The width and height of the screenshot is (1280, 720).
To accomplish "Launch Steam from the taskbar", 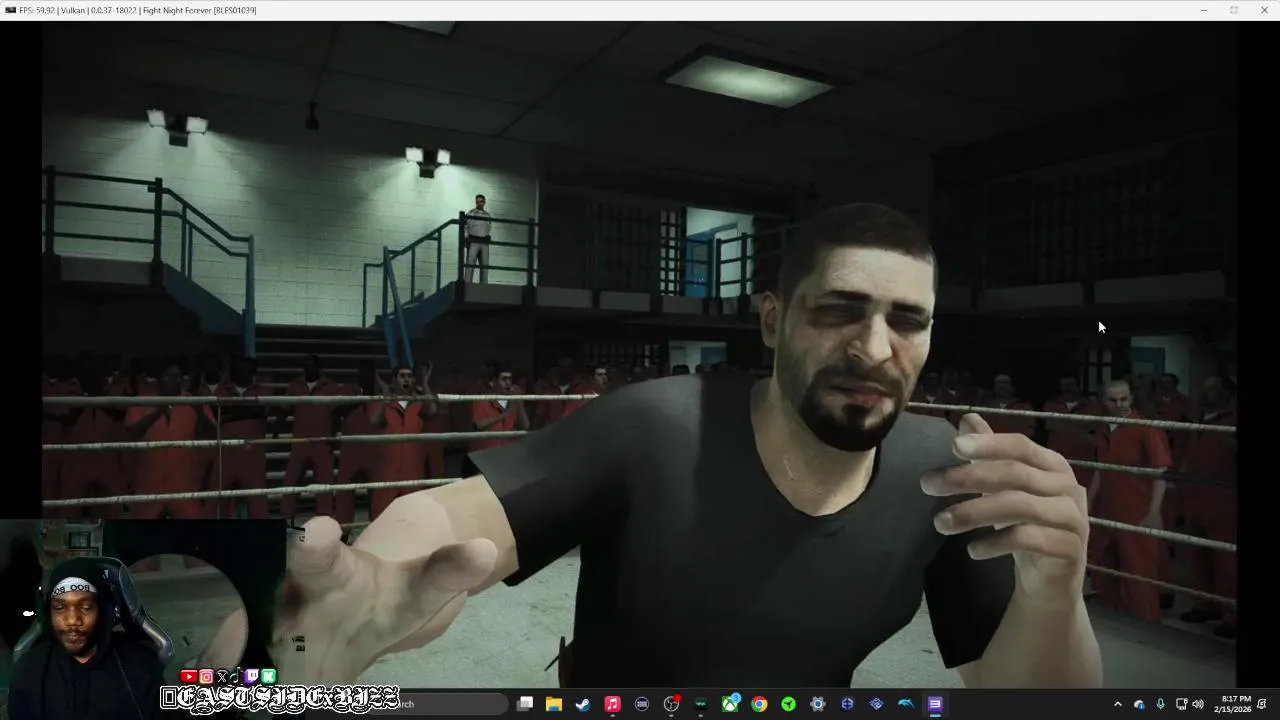I will click(x=583, y=704).
